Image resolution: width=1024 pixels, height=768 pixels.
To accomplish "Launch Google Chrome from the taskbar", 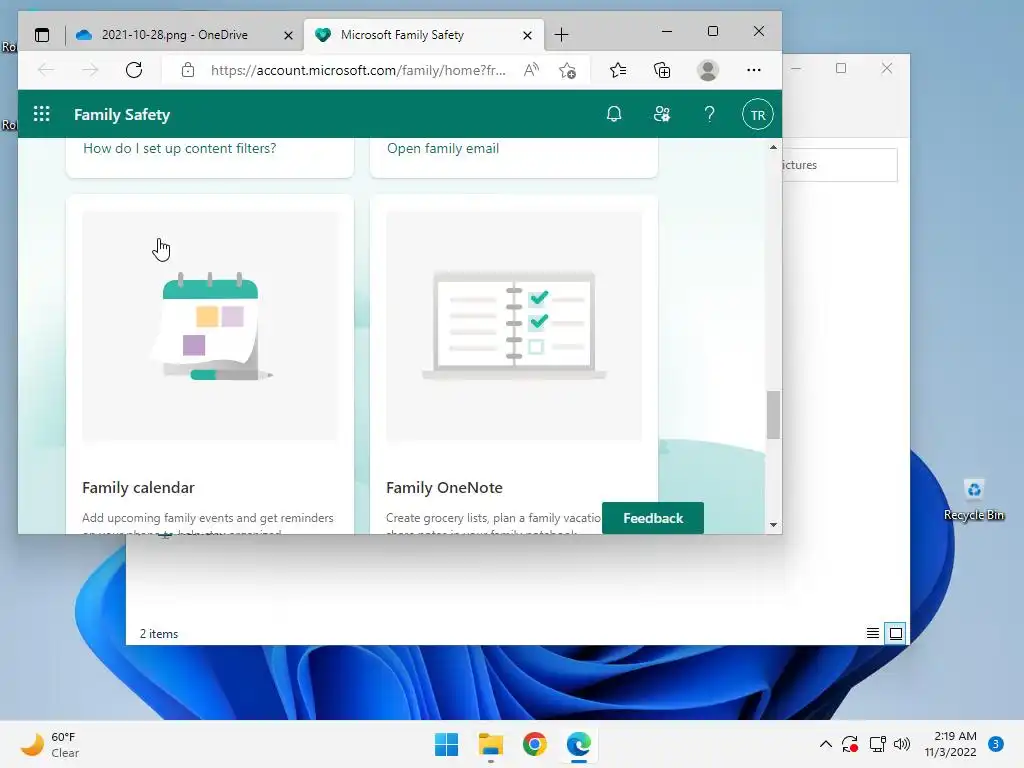I will 535,744.
